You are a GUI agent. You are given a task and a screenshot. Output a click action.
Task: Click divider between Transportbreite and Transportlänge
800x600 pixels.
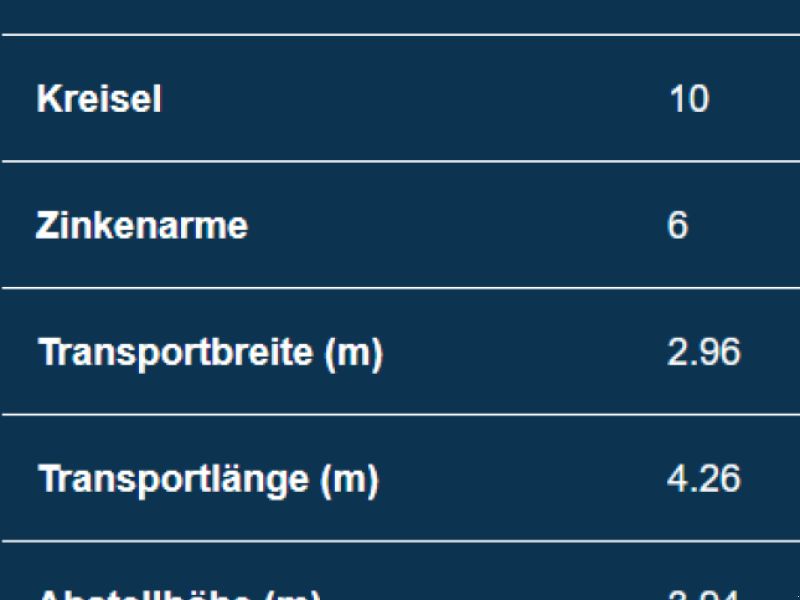tap(400, 415)
